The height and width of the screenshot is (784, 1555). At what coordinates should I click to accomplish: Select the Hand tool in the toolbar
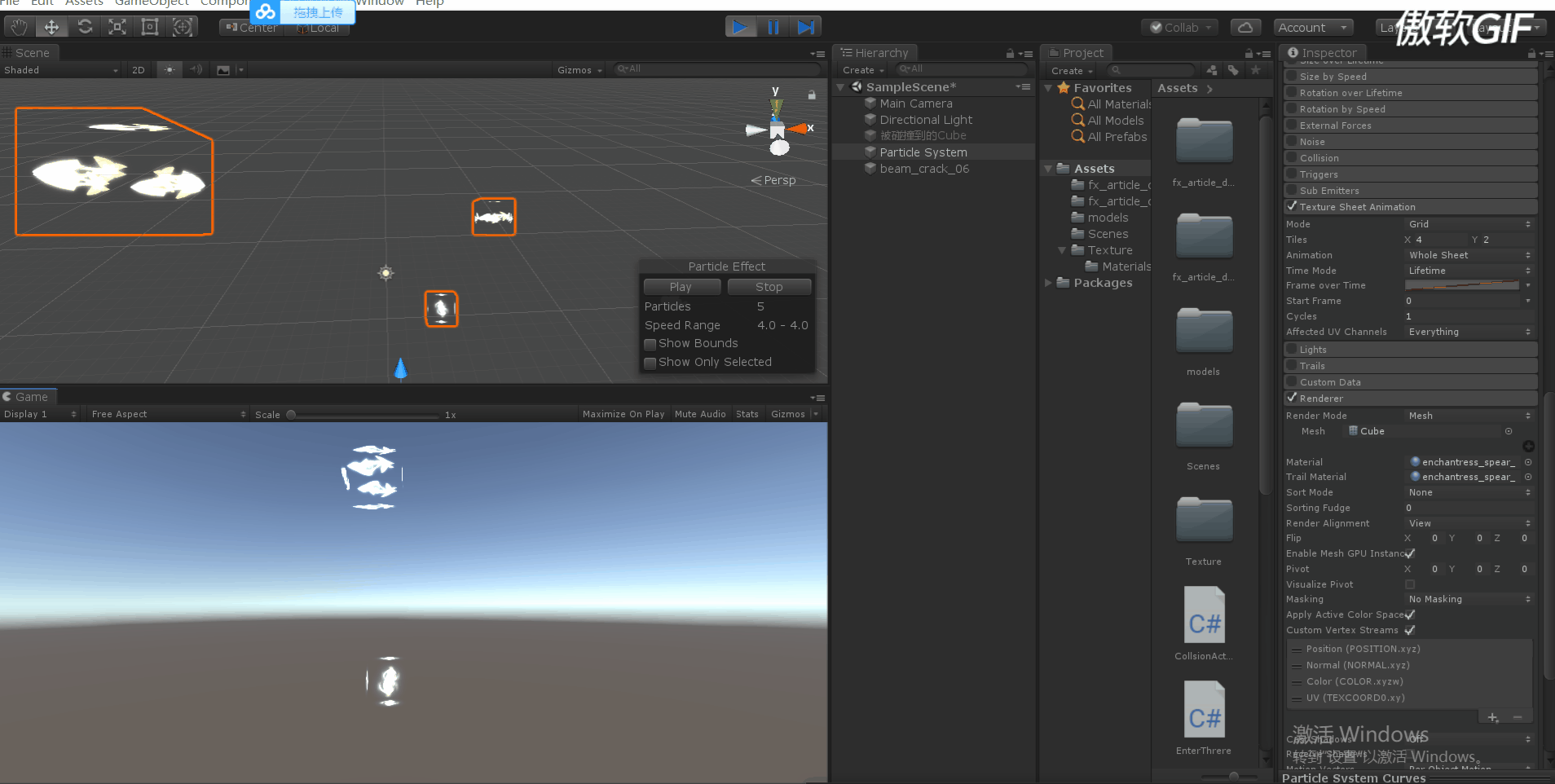pos(19,27)
